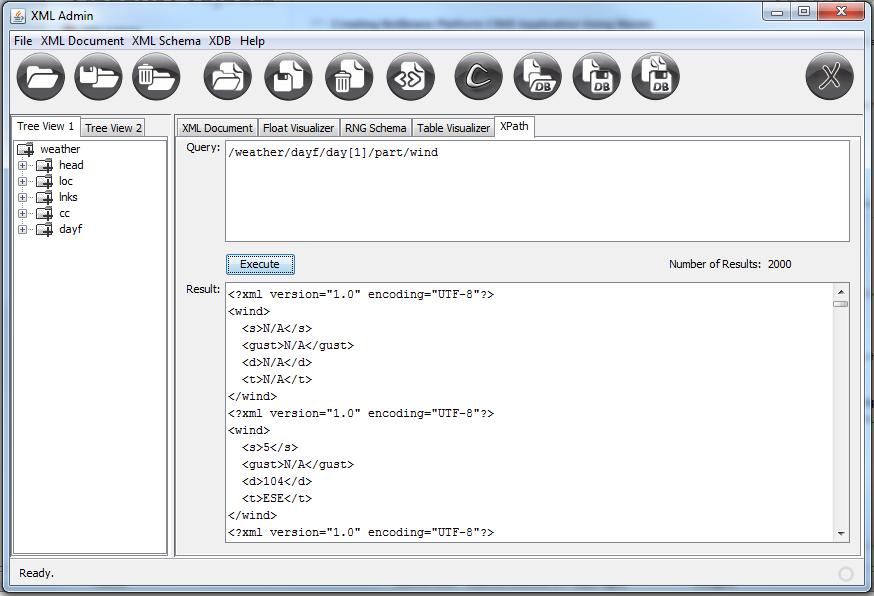This screenshot has height=596, width=874.
Task: Open the XML Schema menu
Action: point(166,41)
